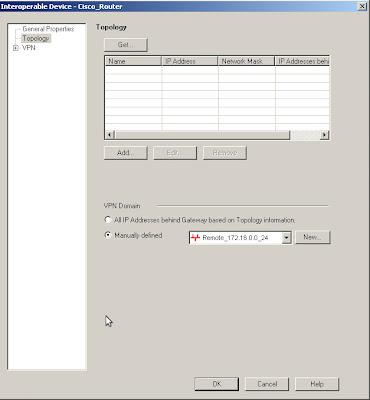The height and width of the screenshot is (400, 370).
Task: Select All IP Addresses behind Gateway option
Action: 108,220
